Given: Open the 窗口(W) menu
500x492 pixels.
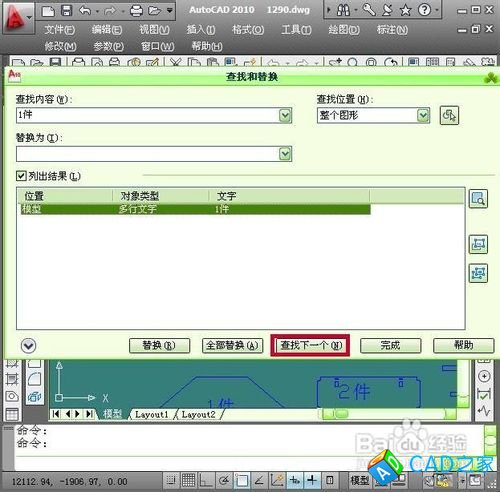Looking at the screenshot, I should (157, 46).
